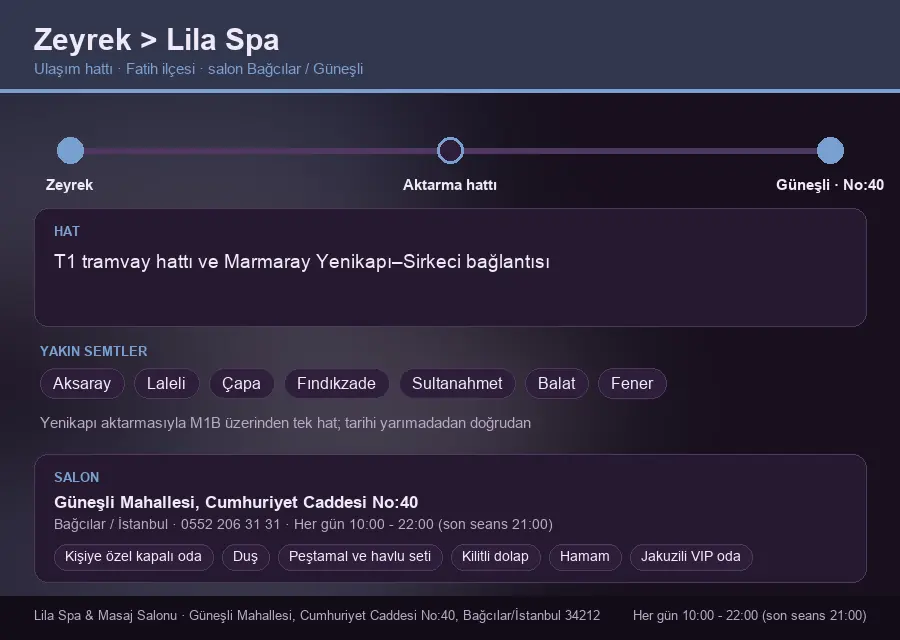
Task: Click the Kilitli dolap amenity tag
Action: pyautogui.click(x=495, y=557)
